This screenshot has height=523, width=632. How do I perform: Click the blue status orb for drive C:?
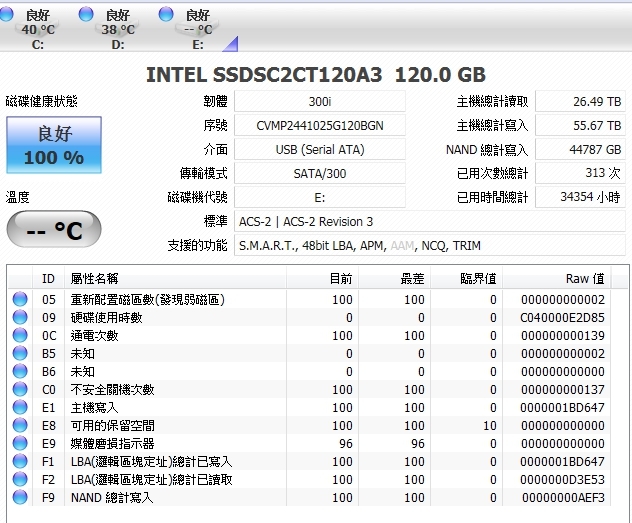pos(6,15)
